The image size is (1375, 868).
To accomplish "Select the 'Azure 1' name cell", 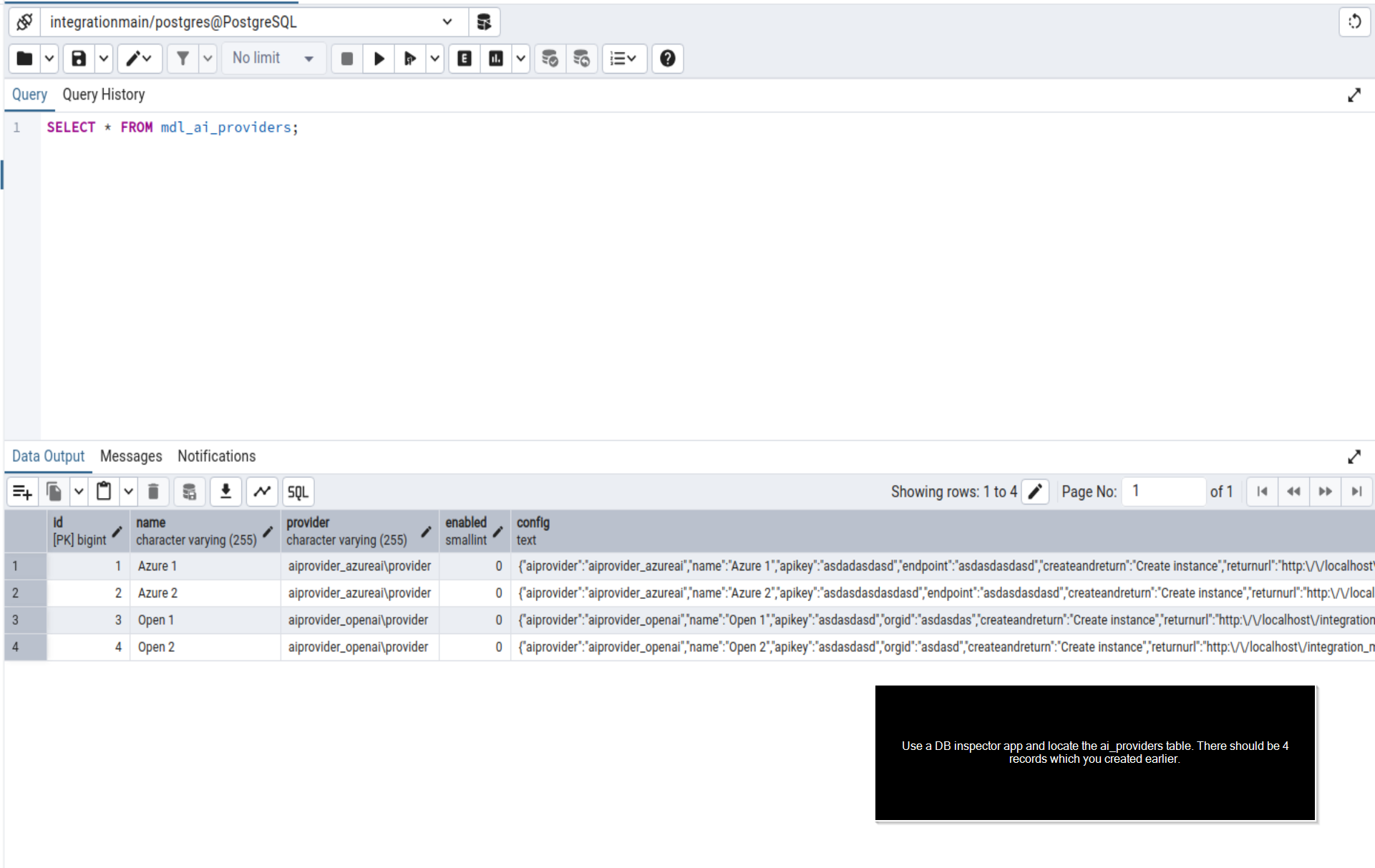I will pyautogui.click(x=205, y=566).
